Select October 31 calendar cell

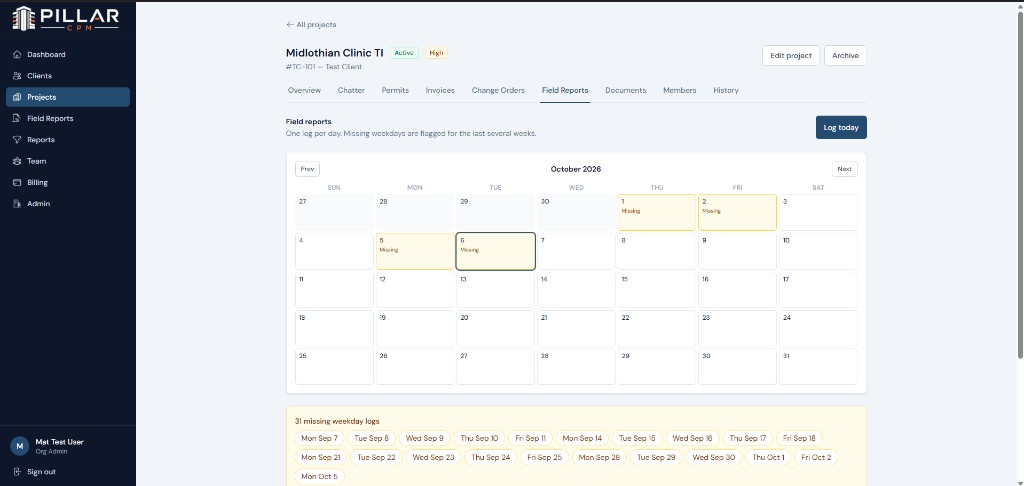pos(818,366)
